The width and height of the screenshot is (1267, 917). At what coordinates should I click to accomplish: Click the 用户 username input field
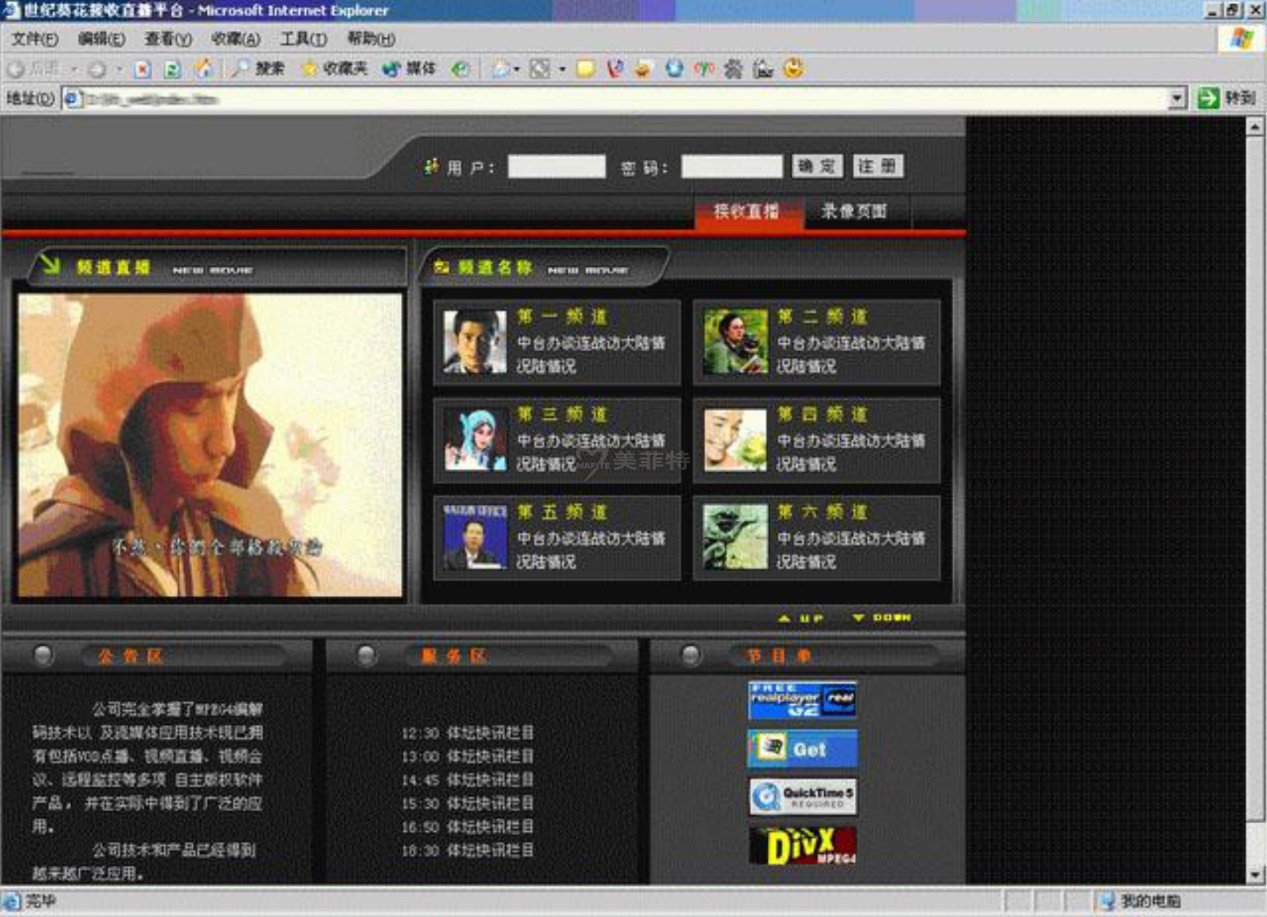(x=556, y=167)
